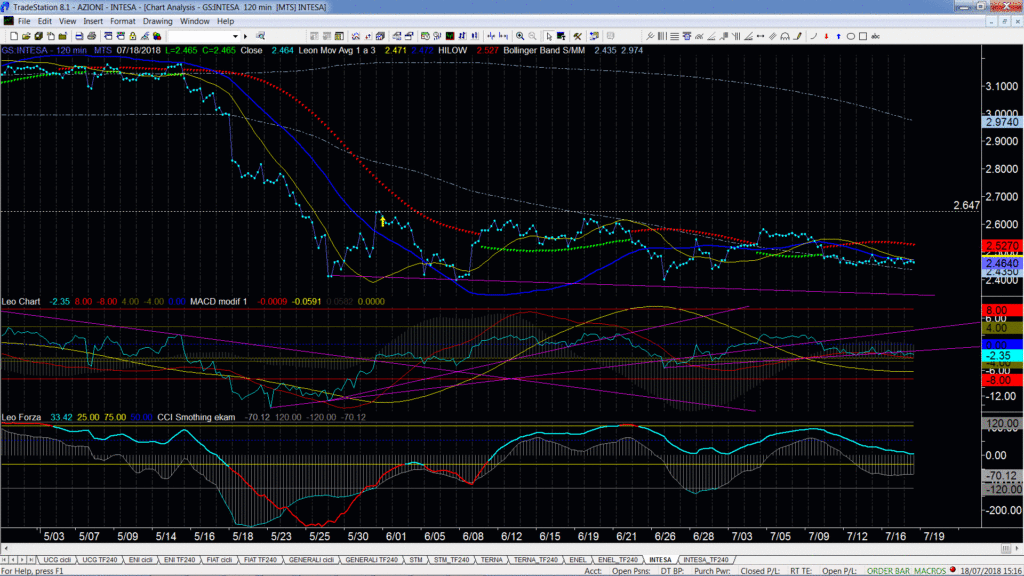
Task: Select the arc drawing tool
Action: click(x=785, y=37)
